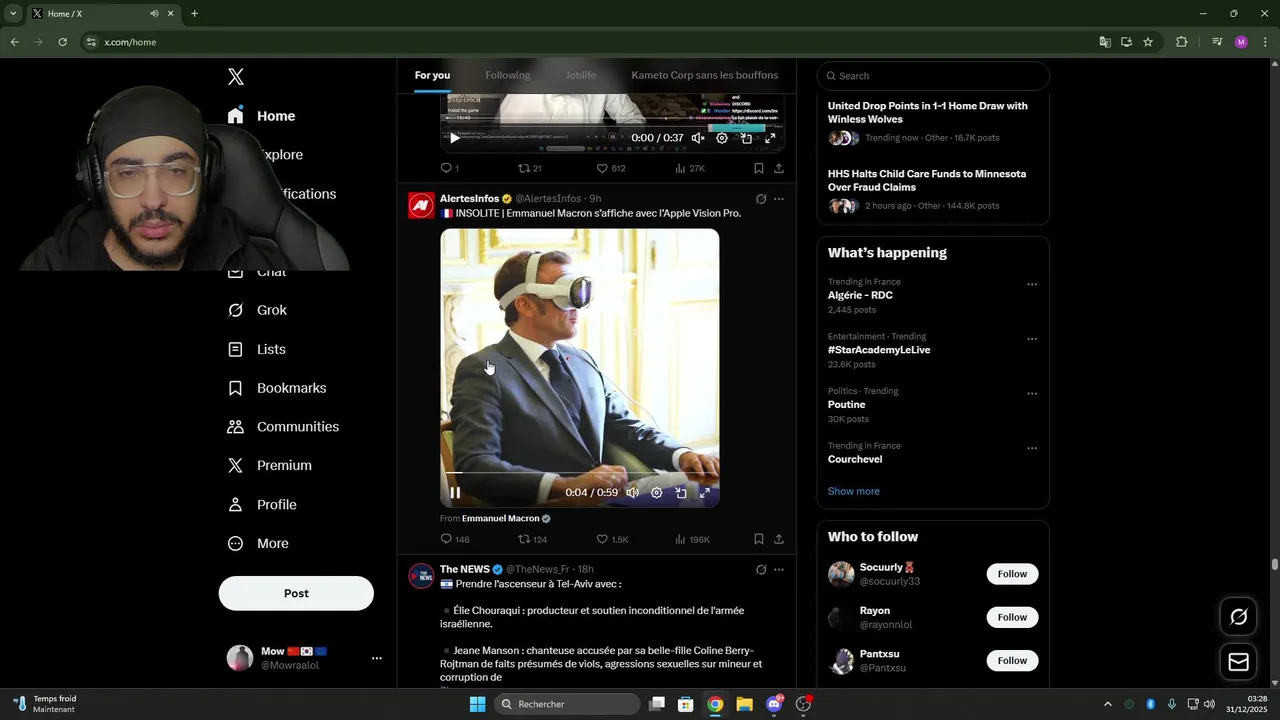Open Profile from the sidebar
1280x720 pixels.
[x=262, y=505]
